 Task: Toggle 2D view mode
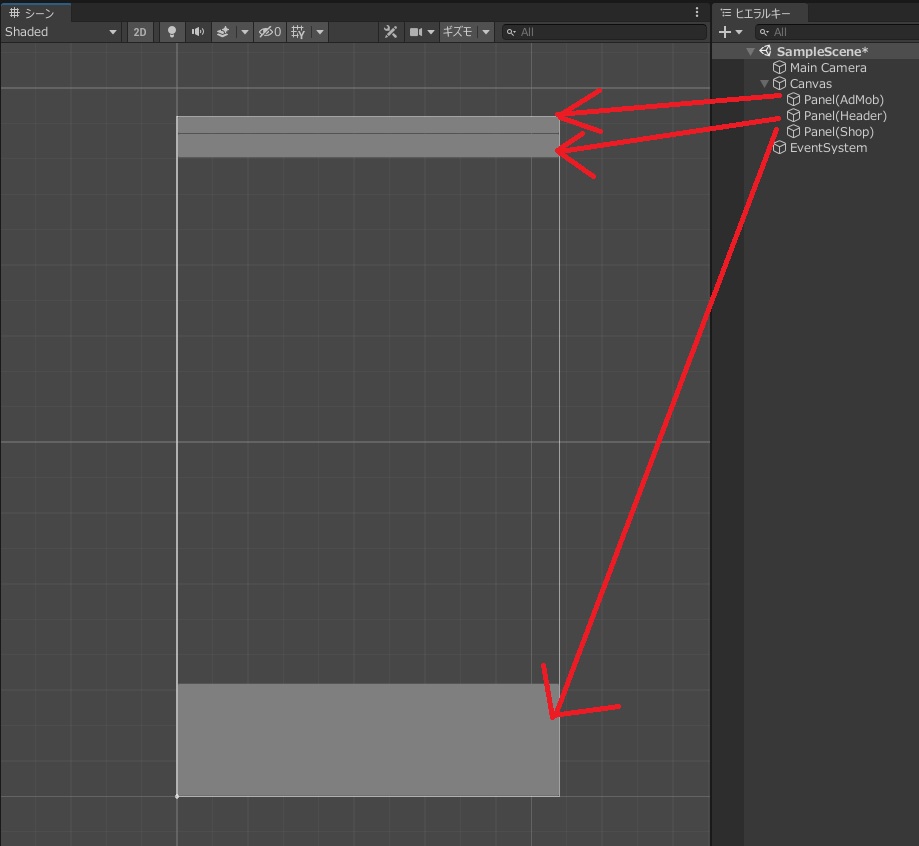[x=140, y=32]
